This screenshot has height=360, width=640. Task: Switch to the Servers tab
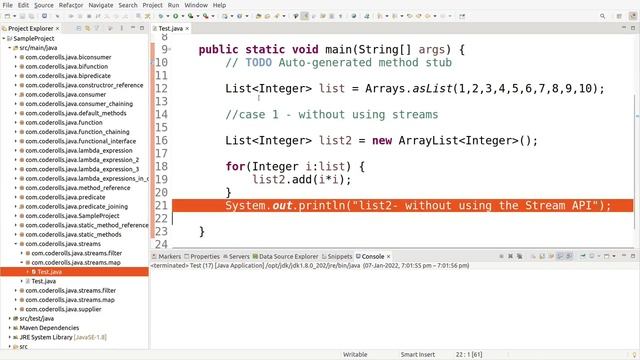pyautogui.click(x=236, y=256)
